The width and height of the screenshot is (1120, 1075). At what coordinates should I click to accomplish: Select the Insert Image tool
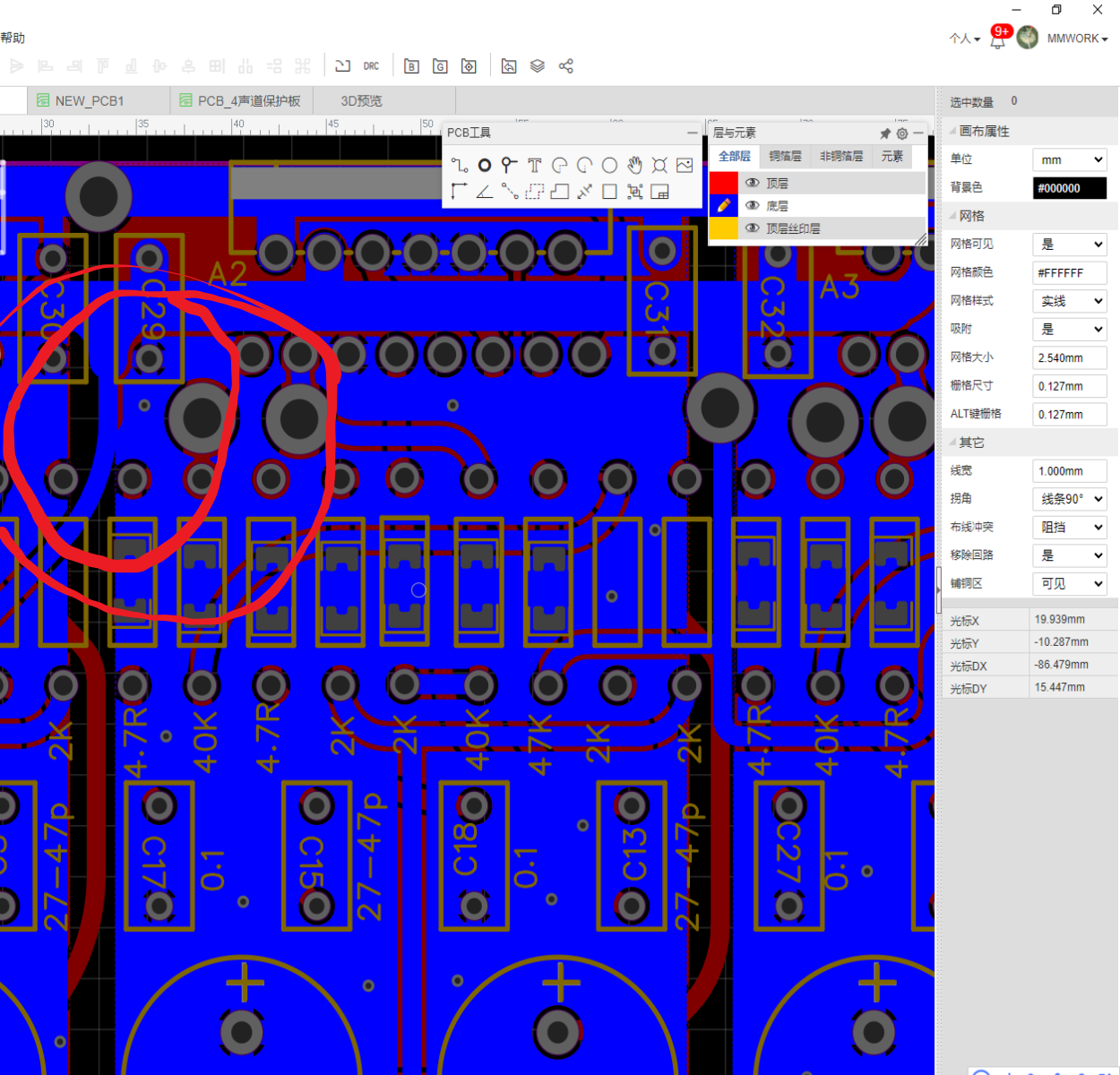pyautogui.click(x=685, y=165)
